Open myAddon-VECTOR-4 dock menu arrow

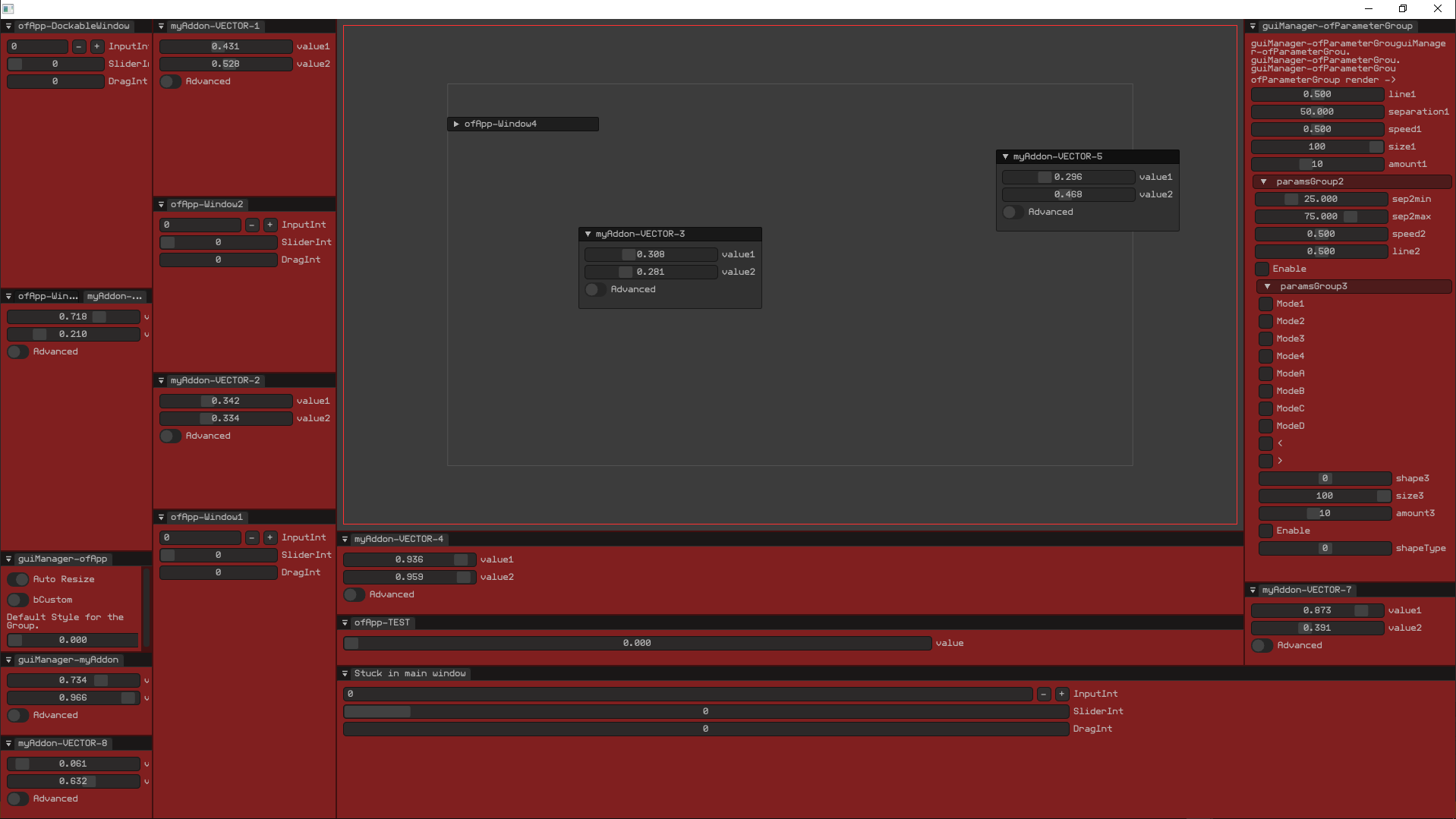[x=345, y=539]
